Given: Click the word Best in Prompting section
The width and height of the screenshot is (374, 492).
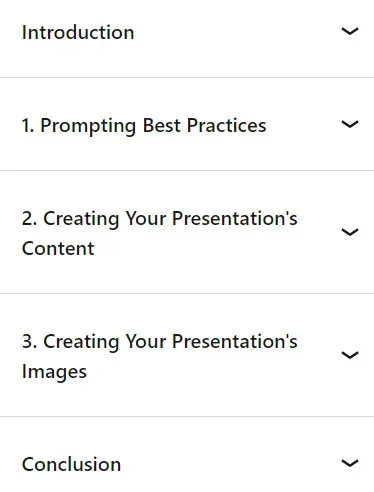Looking at the screenshot, I should tap(161, 126).
